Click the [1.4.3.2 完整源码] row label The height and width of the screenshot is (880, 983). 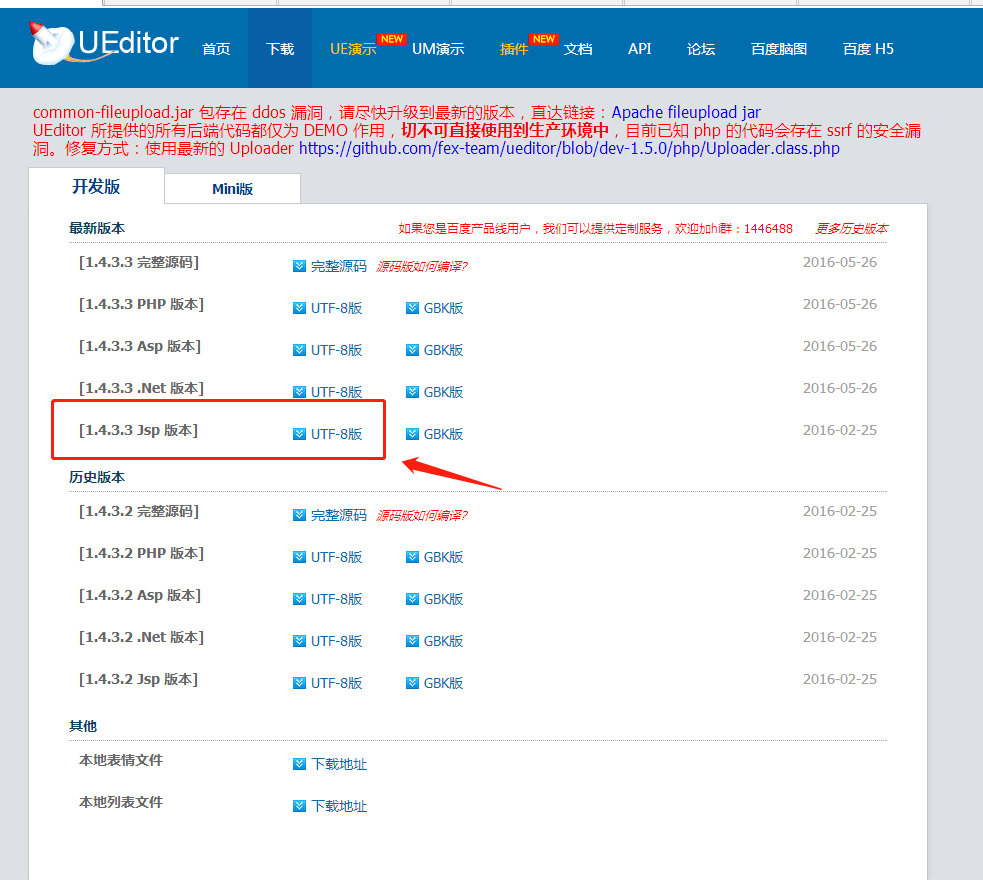[139, 511]
